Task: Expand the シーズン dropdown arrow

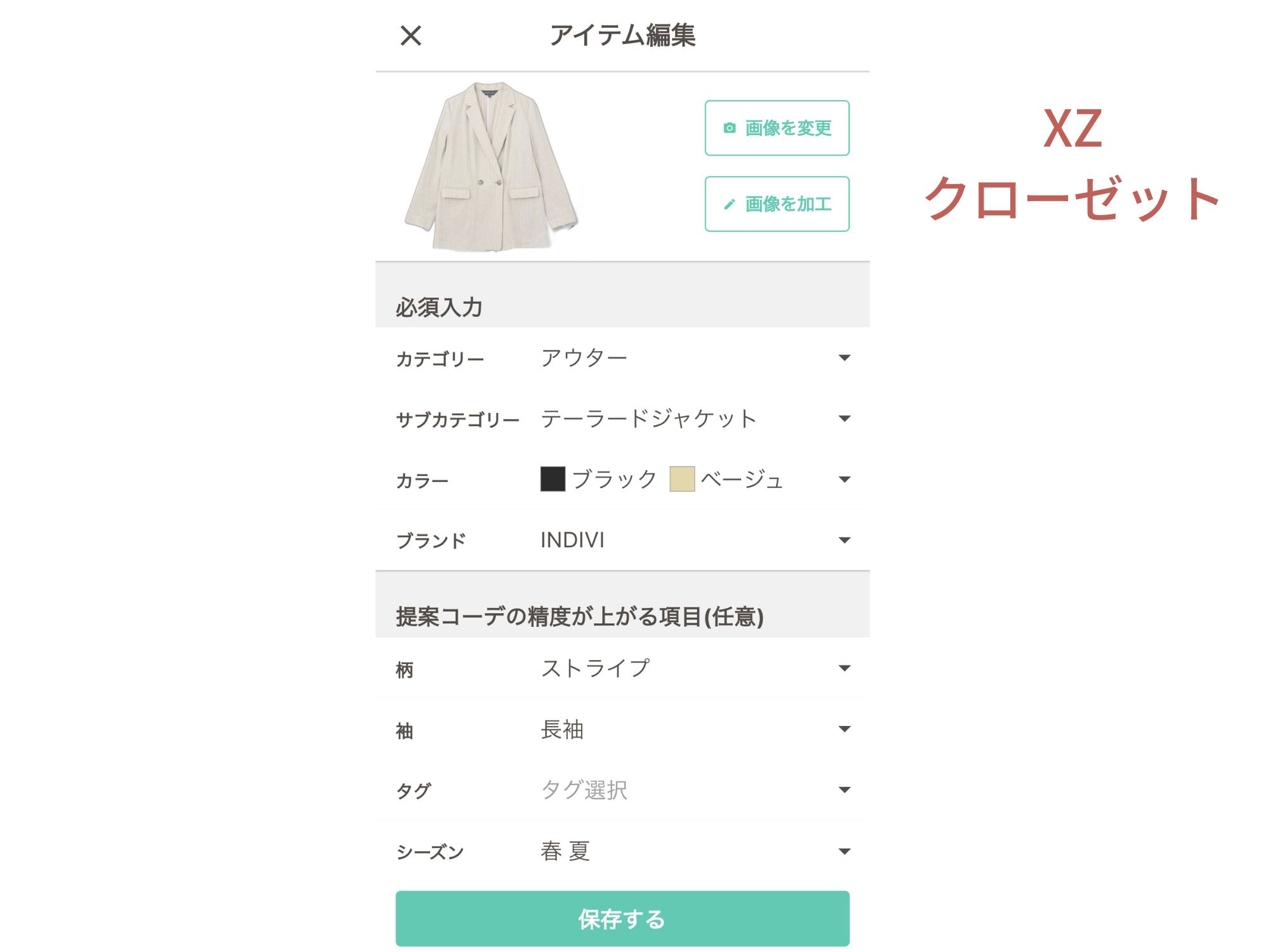Action: (x=845, y=851)
